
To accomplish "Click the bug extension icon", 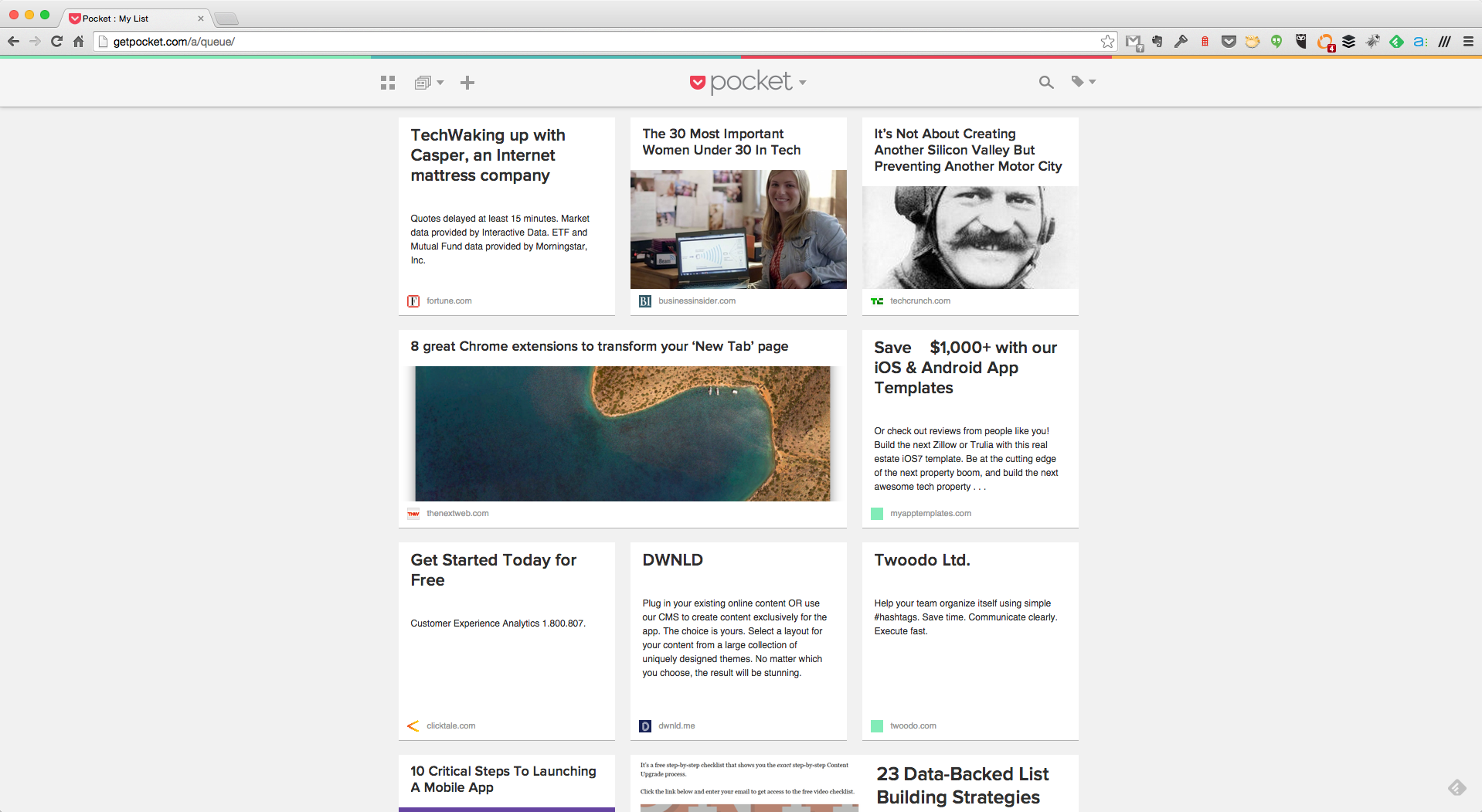I will click(x=1373, y=42).
